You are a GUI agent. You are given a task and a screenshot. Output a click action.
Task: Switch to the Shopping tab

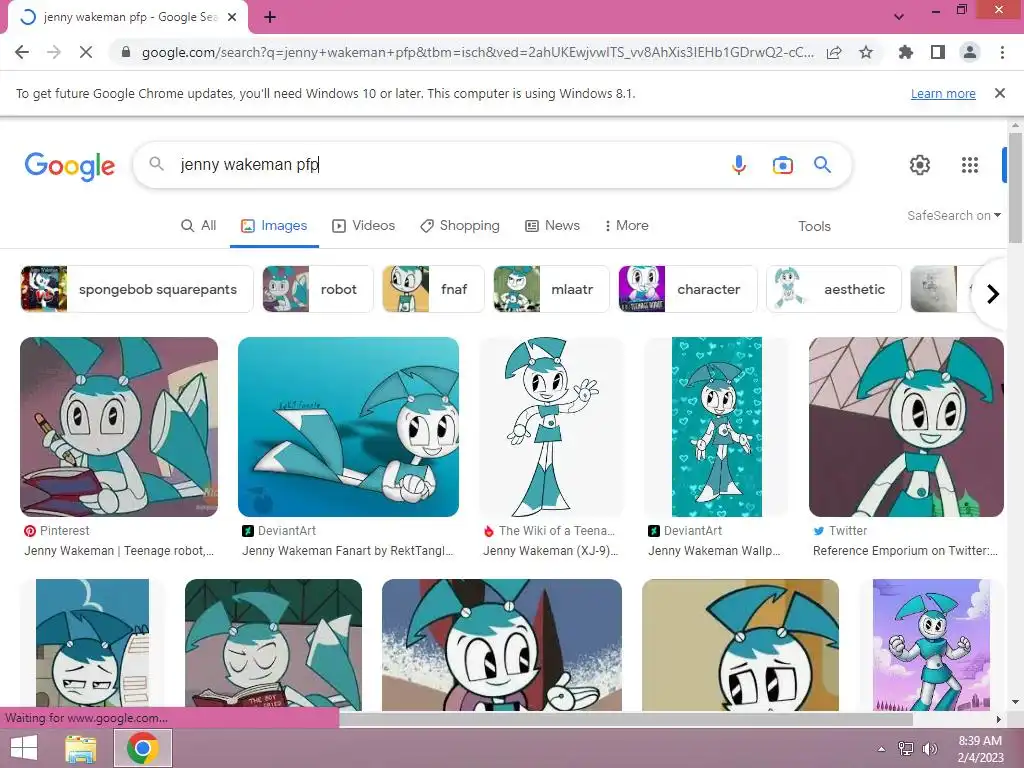[460, 225]
